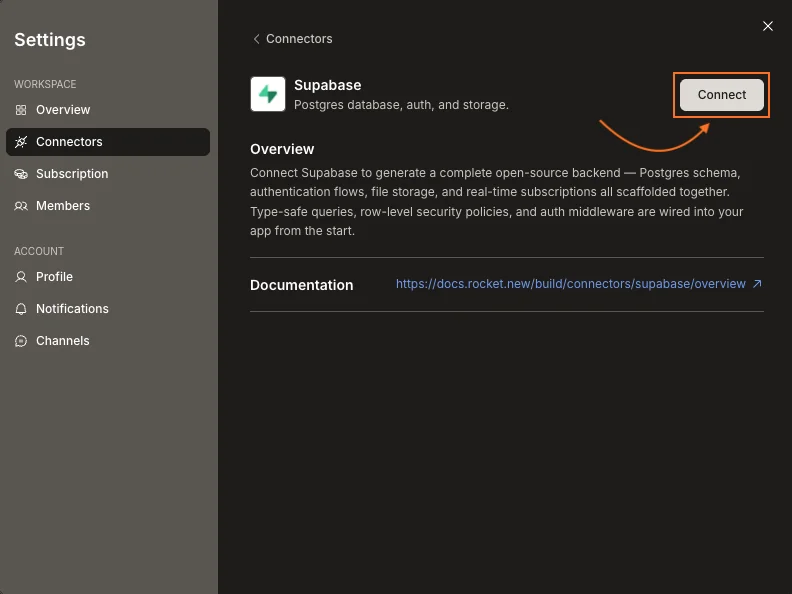The width and height of the screenshot is (792, 594).
Task: Close the settings dialog
Action: tap(768, 26)
